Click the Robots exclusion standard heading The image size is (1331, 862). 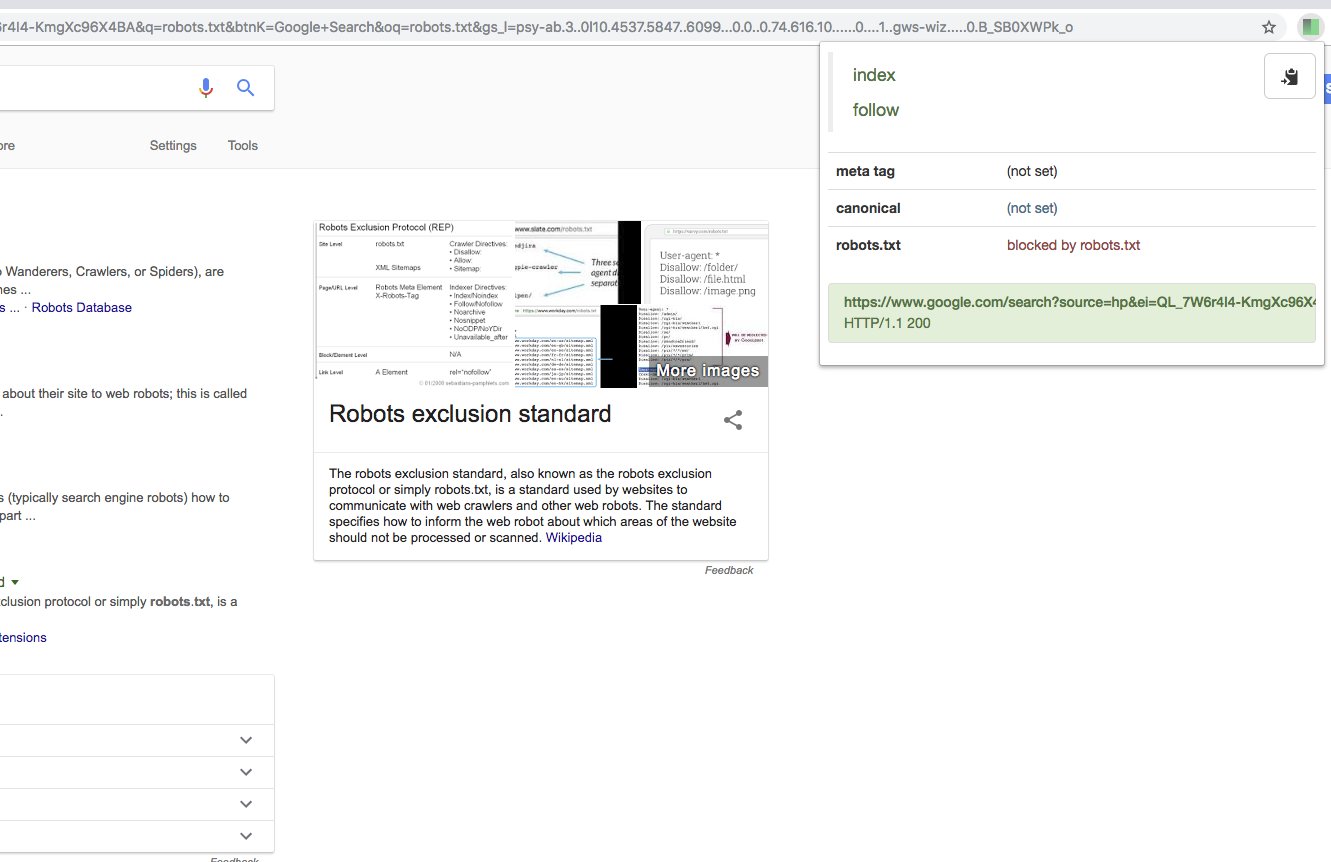(470, 414)
